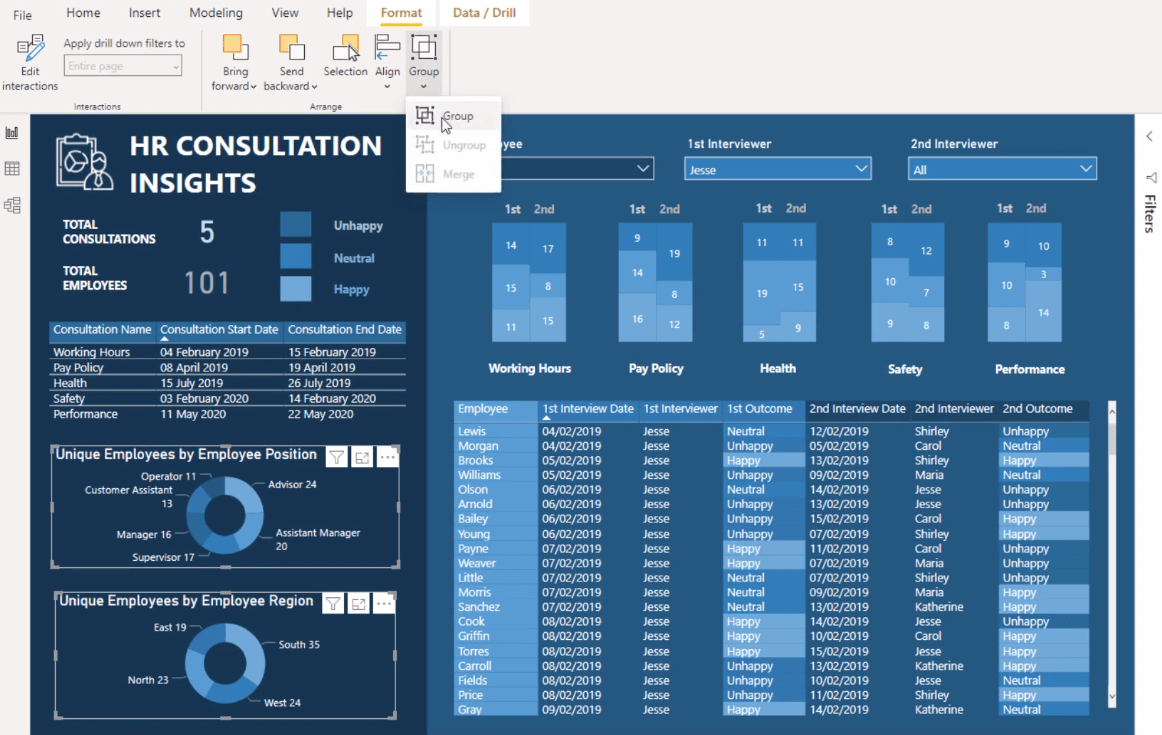The width and height of the screenshot is (1162, 735).
Task: Click filter icon on Employee Region chart
Action: click(x=333, y=605)
